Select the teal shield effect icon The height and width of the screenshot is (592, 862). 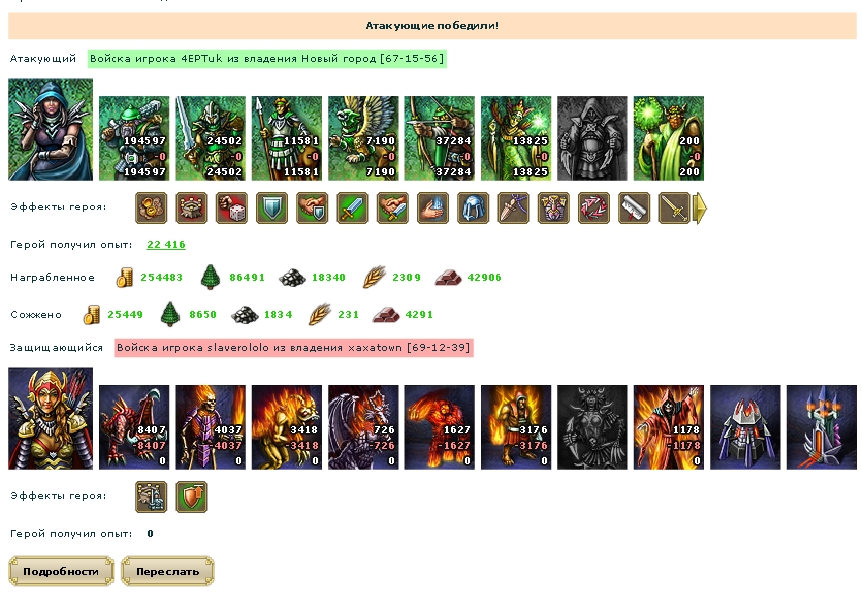(x=272, y=208)
